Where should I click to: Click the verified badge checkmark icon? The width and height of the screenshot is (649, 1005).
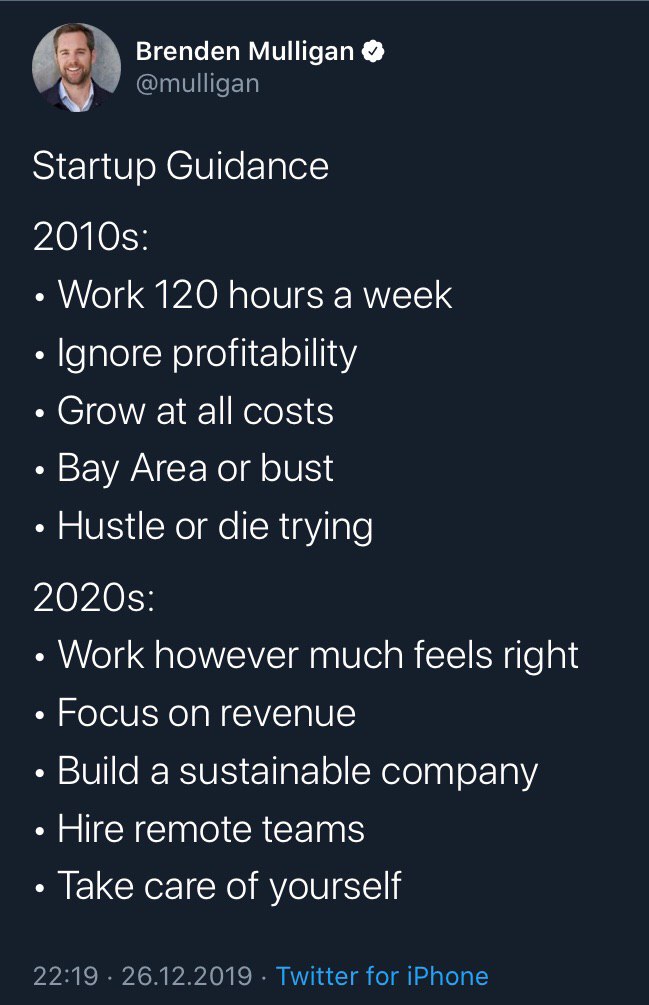click(x=373, y=51)
